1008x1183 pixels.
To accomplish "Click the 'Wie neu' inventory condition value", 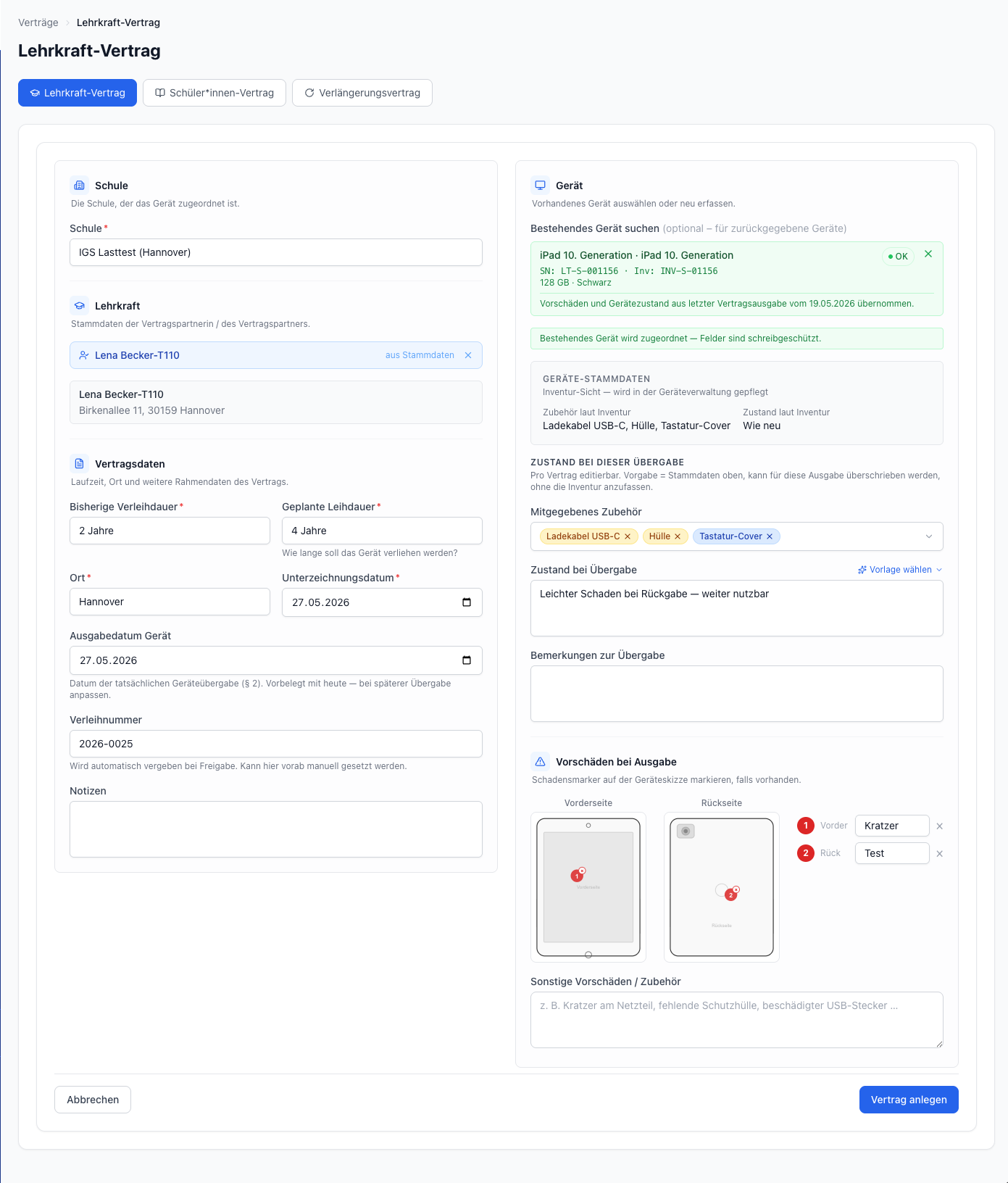I will (762, 426).
